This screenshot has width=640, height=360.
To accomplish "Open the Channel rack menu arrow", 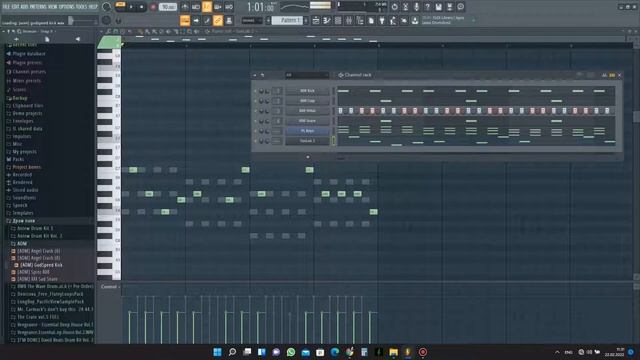I will [x=255, y=75].
